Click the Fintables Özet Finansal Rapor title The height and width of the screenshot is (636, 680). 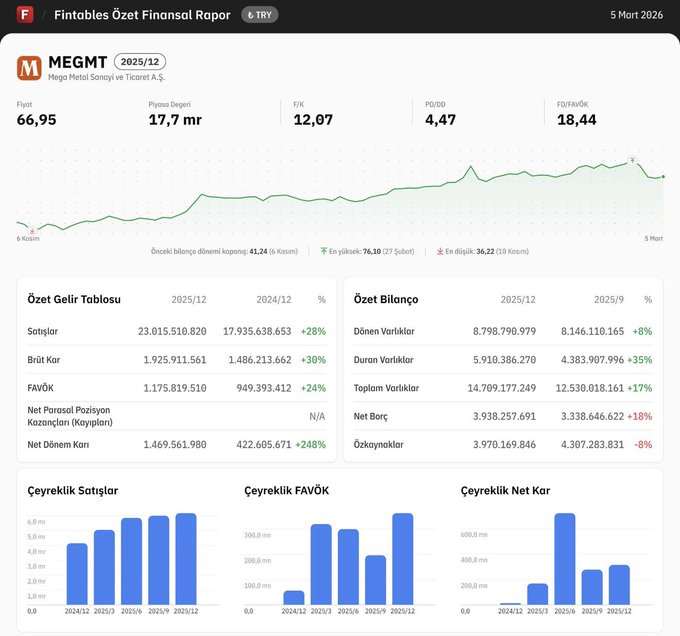142,15
